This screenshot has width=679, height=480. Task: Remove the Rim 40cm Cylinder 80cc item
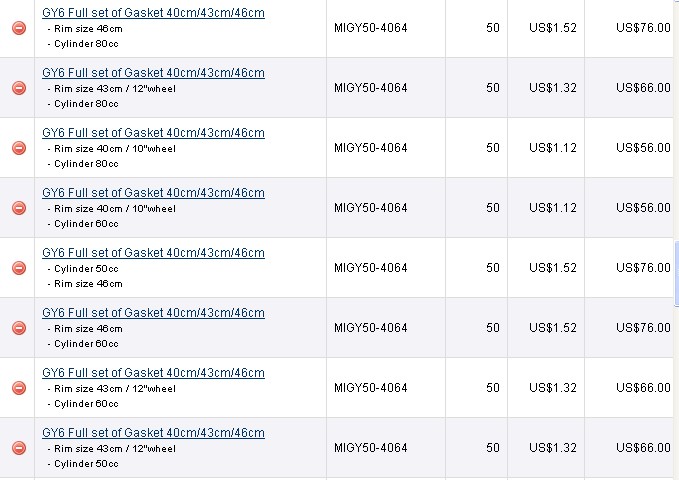[x=19, y=148]
